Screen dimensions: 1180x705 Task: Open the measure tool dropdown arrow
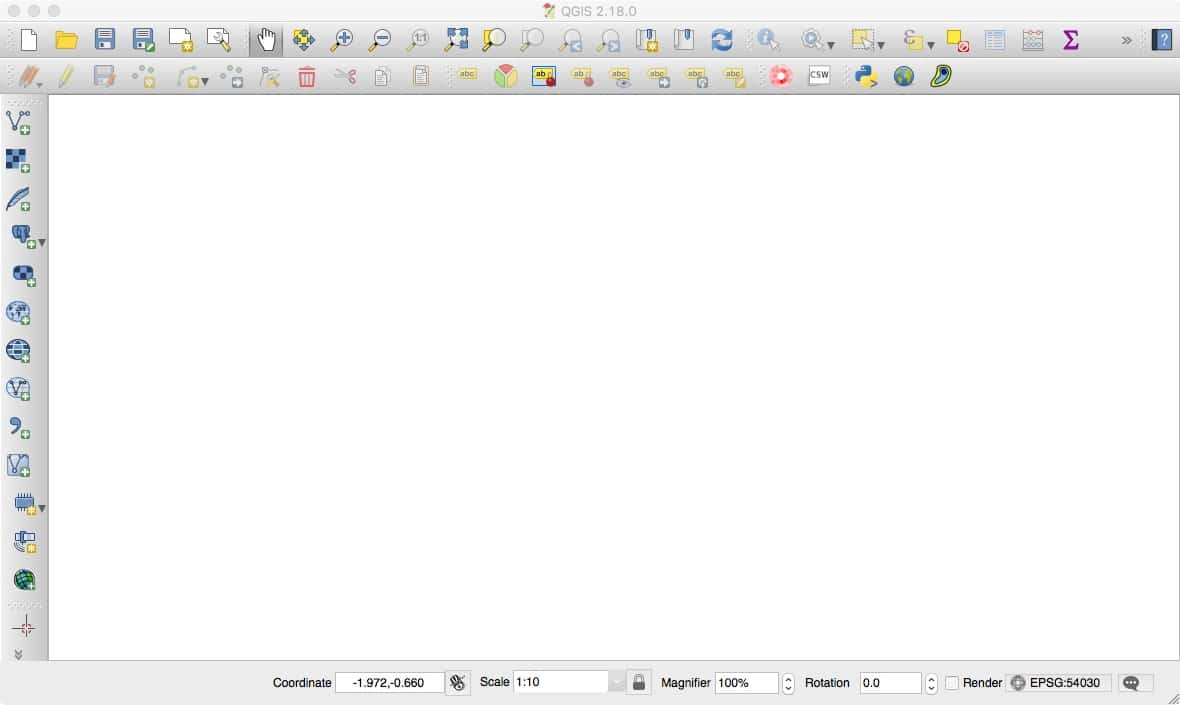[830, 43]
